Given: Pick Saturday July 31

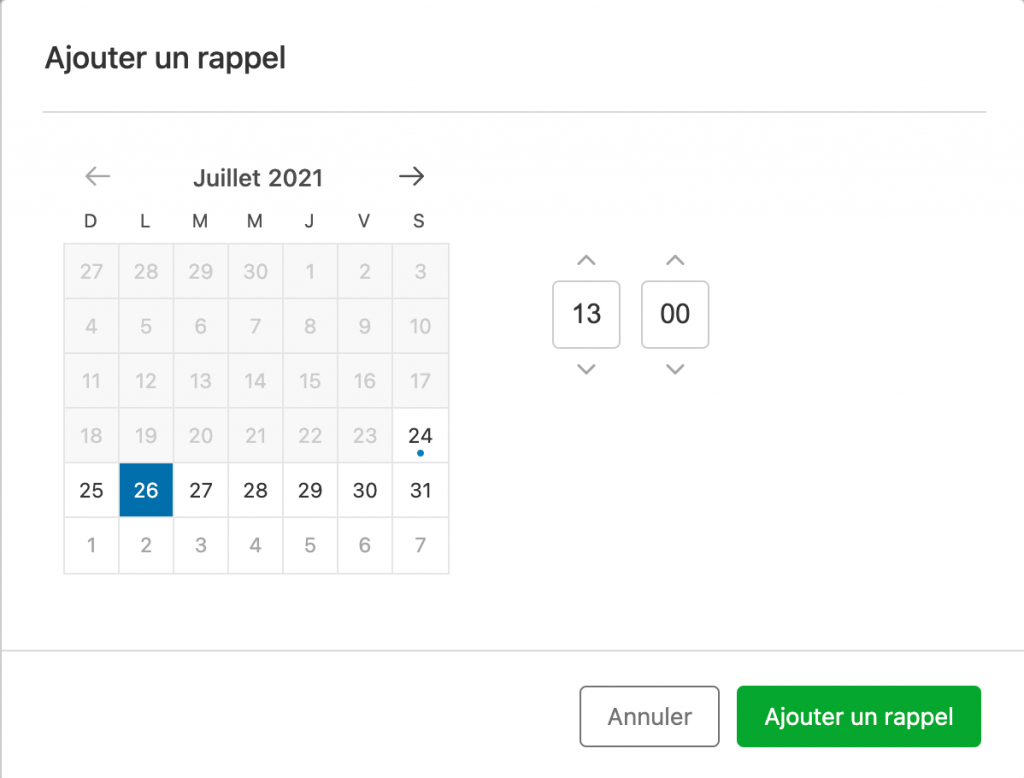Looking at the screenshot, I should click(x=421, y=491).
